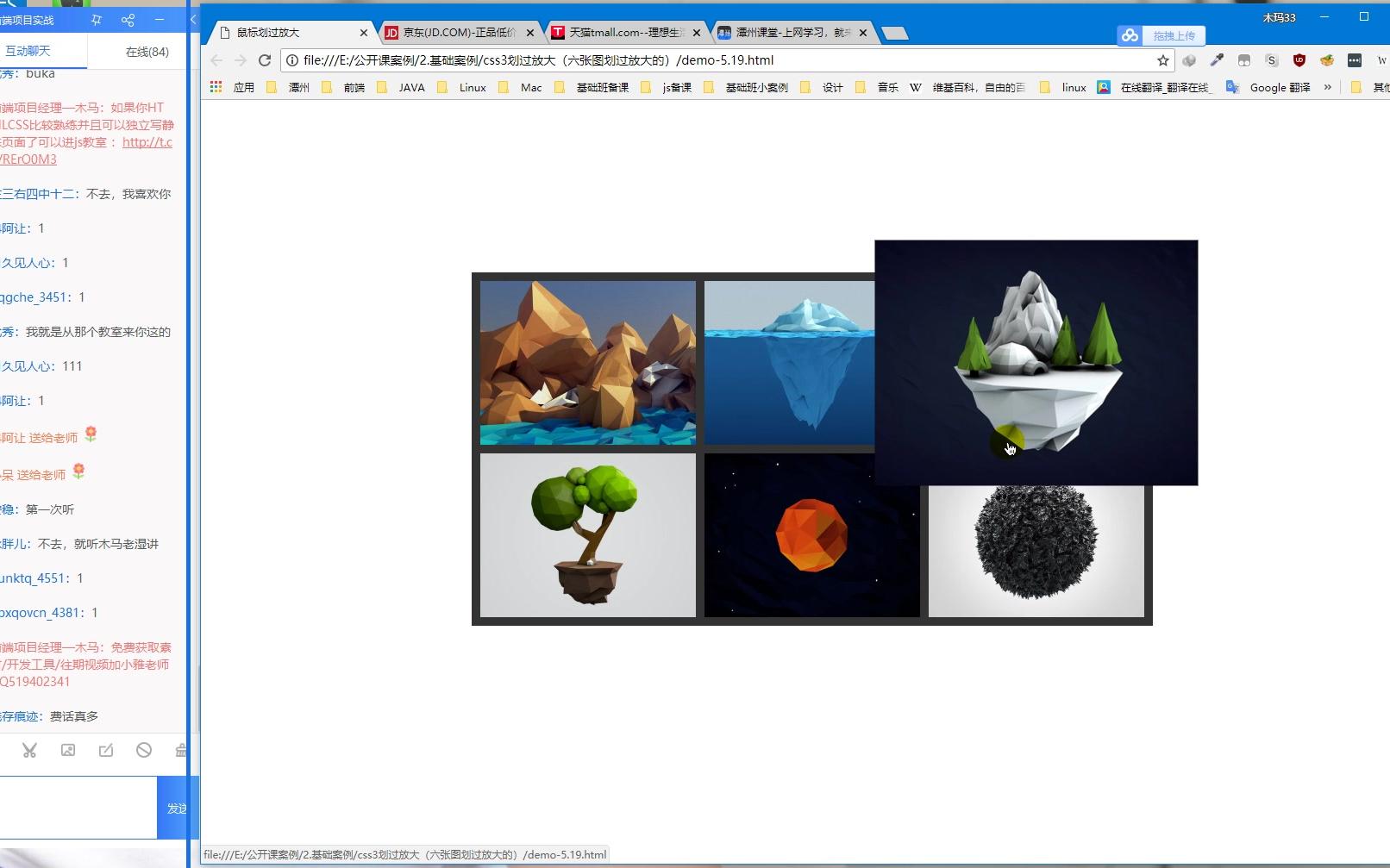The image size is (1390, 868).
Task: Click the brown mountains thumbnail
Action: point(588,363)
